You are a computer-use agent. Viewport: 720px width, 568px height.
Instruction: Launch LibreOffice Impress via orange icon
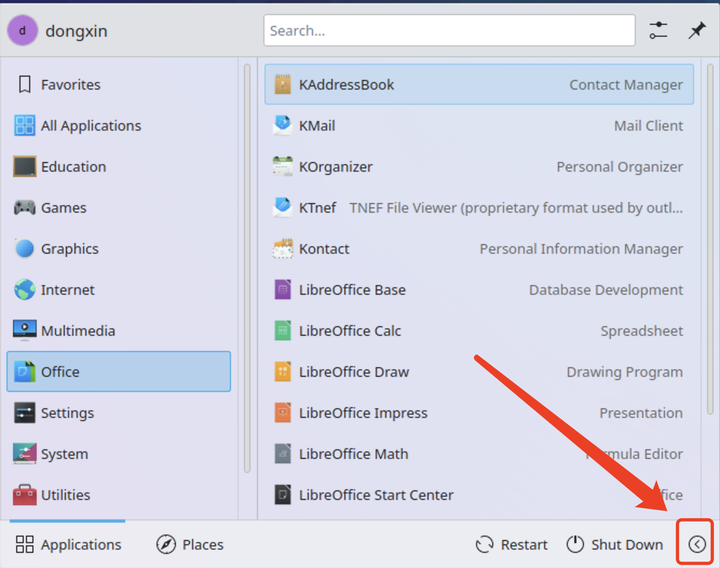click(x=282, y=413)
